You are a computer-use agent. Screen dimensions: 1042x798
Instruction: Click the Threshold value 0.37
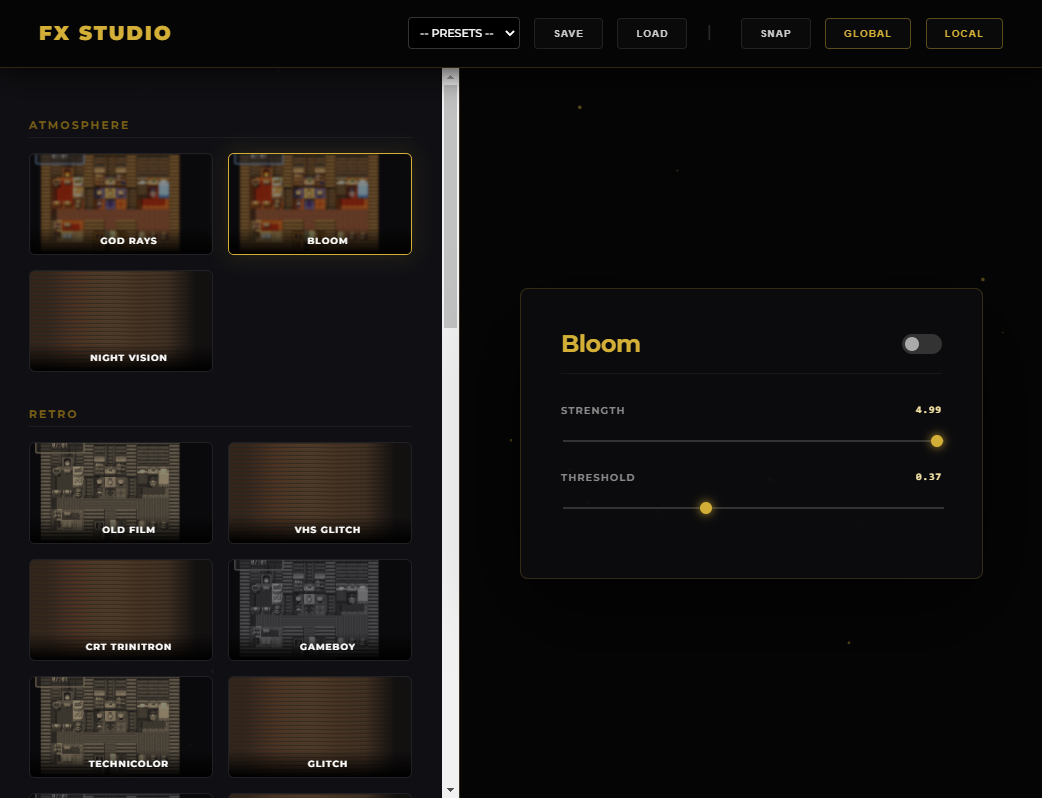click(928, 476)
